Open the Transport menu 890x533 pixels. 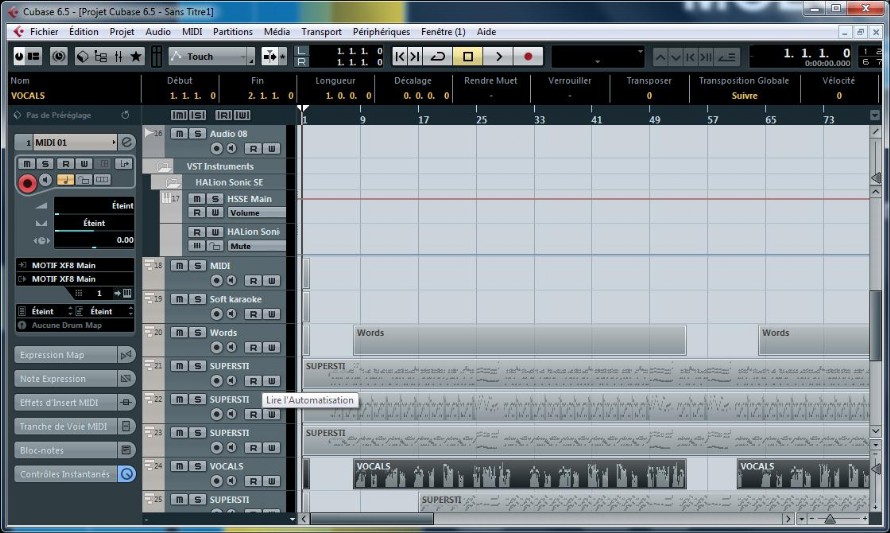[321, 32]
